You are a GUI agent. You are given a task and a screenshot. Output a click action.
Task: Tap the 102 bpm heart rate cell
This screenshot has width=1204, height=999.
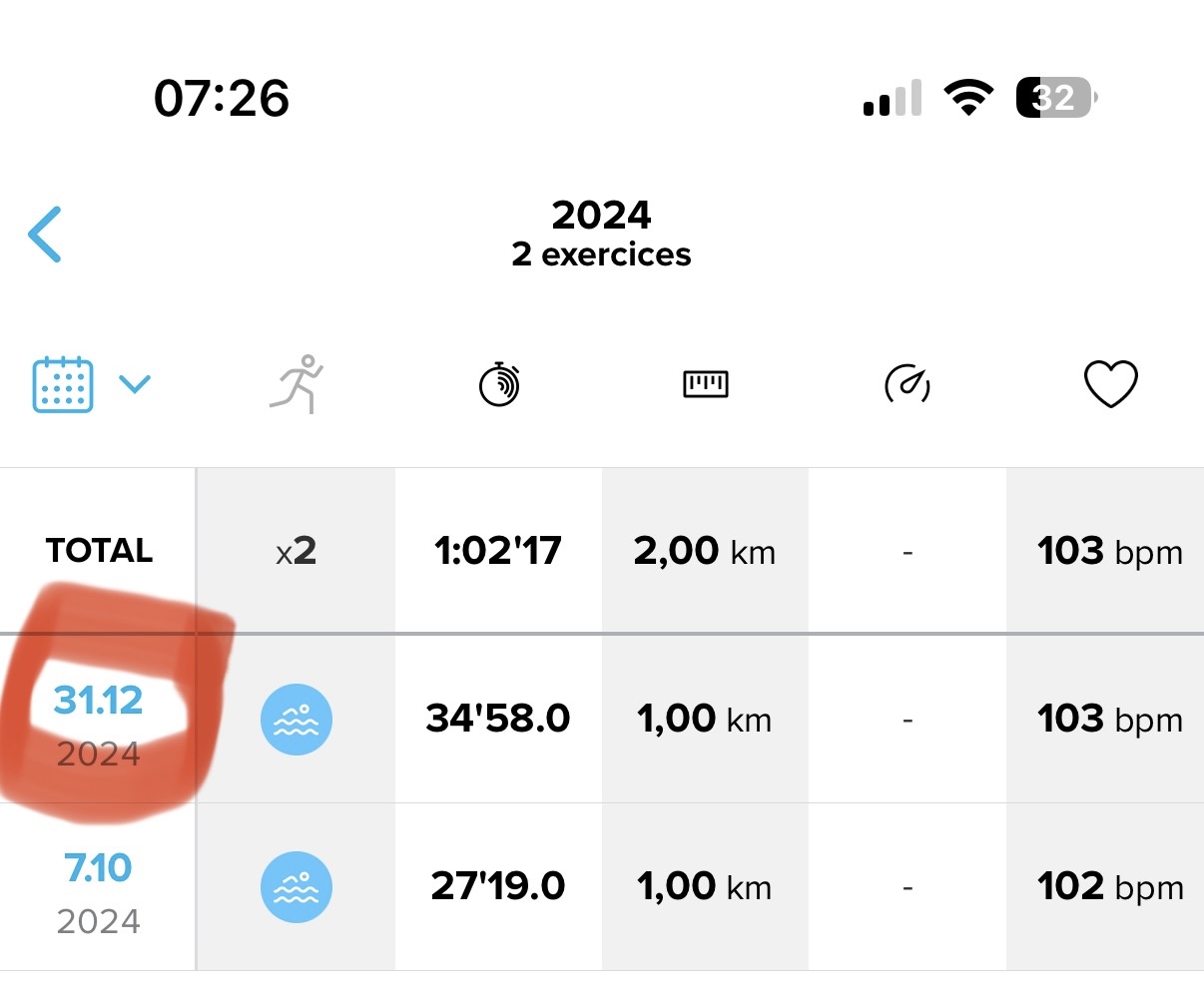(1110, 886)
